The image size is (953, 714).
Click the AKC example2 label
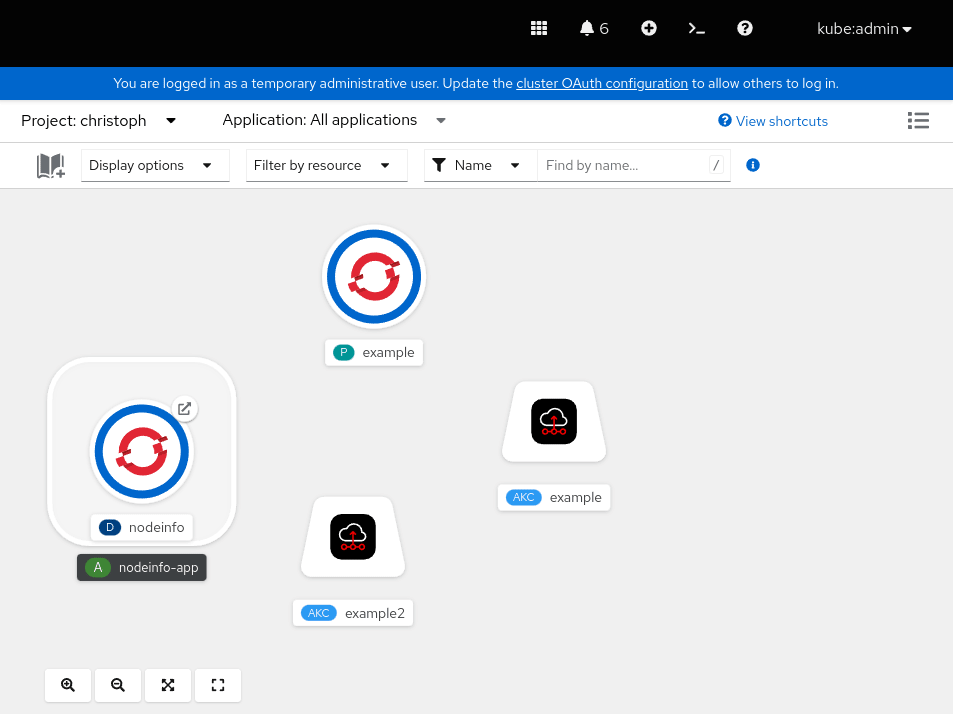pyautogui.click(x=353, y=613)
